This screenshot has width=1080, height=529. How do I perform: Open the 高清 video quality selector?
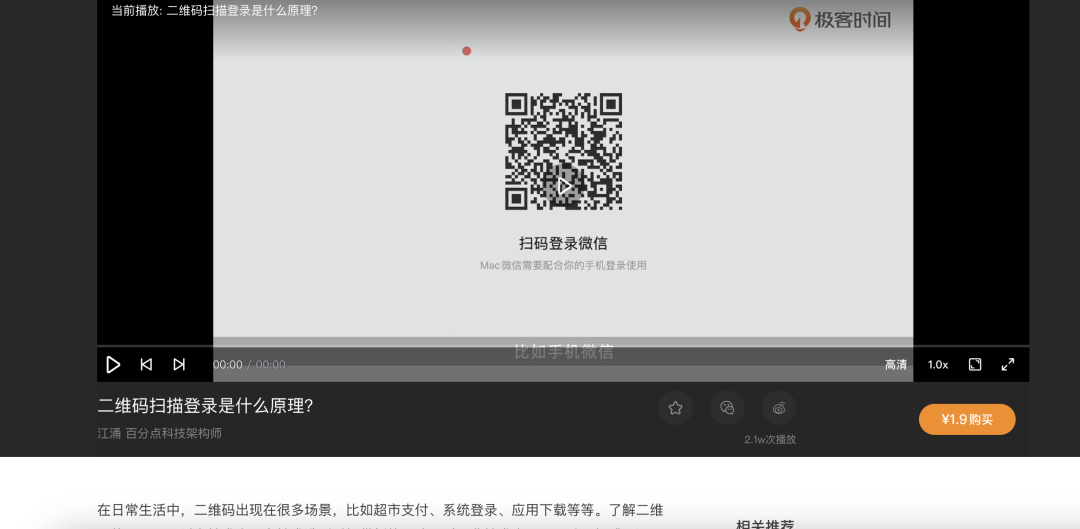pos(896,365)
